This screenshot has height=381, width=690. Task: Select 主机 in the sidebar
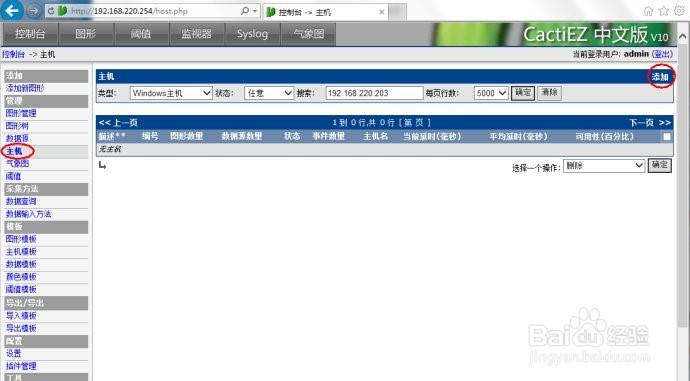(14, 151)
